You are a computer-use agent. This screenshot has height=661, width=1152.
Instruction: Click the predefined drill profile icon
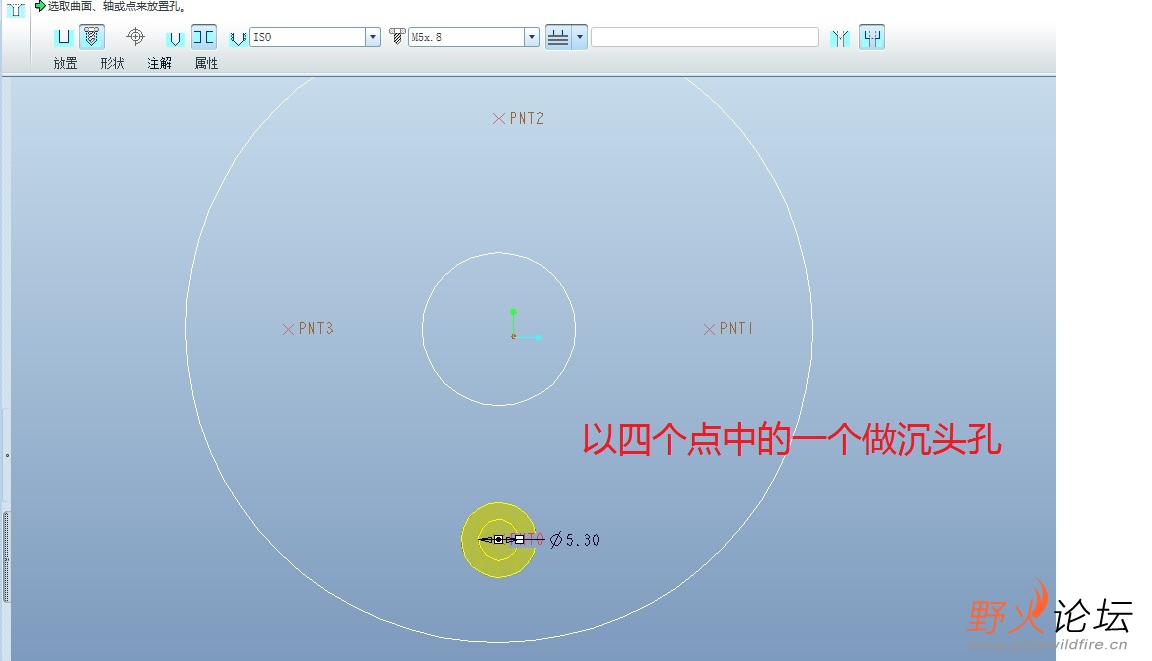tap(174, 37)
